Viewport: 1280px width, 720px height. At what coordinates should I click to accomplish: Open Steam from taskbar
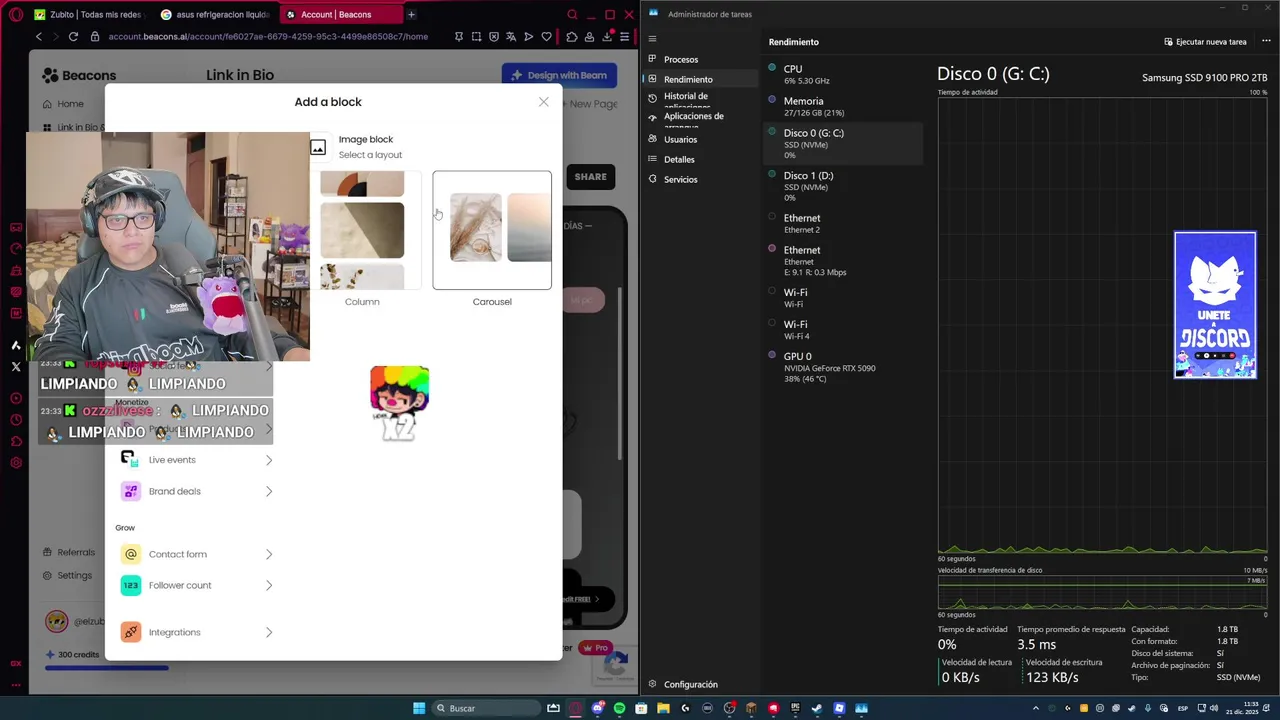point(817,709)
